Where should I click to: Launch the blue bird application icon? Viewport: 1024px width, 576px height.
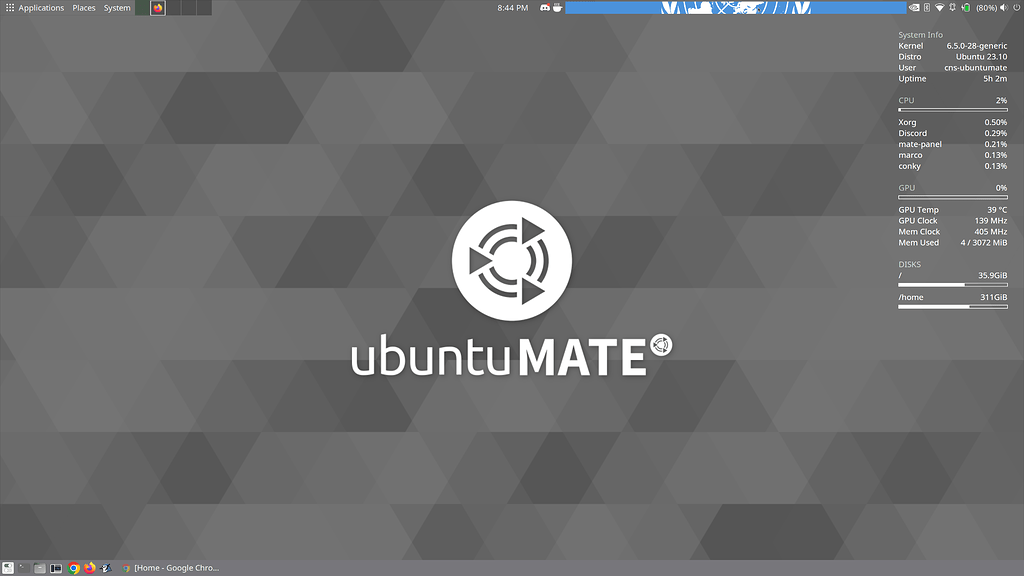click(x=105, y=568)
